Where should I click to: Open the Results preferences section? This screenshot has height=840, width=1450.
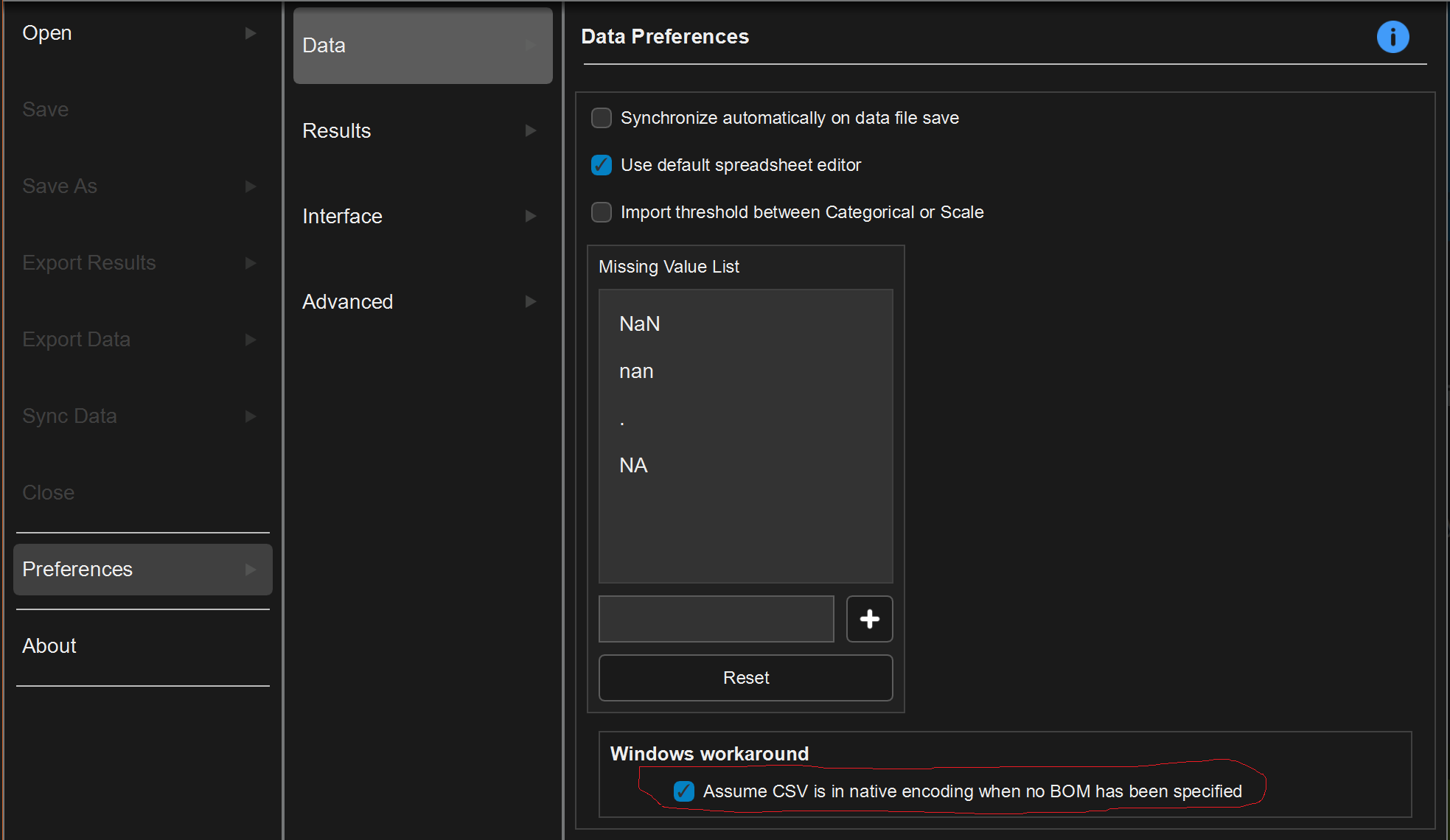click(337, 131)
